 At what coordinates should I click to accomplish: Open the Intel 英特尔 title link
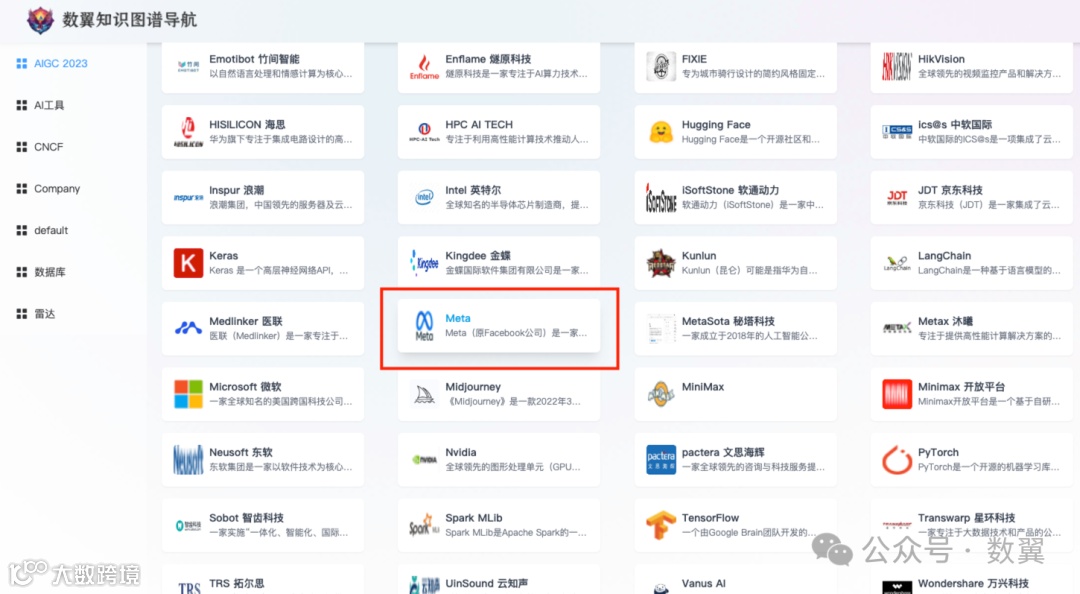(x=473, y=190)
